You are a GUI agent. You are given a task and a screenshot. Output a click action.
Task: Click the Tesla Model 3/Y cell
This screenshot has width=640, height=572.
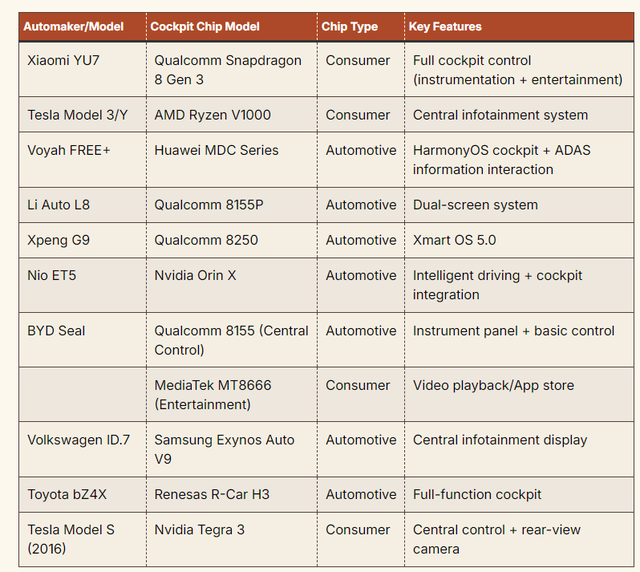point(78,115)
